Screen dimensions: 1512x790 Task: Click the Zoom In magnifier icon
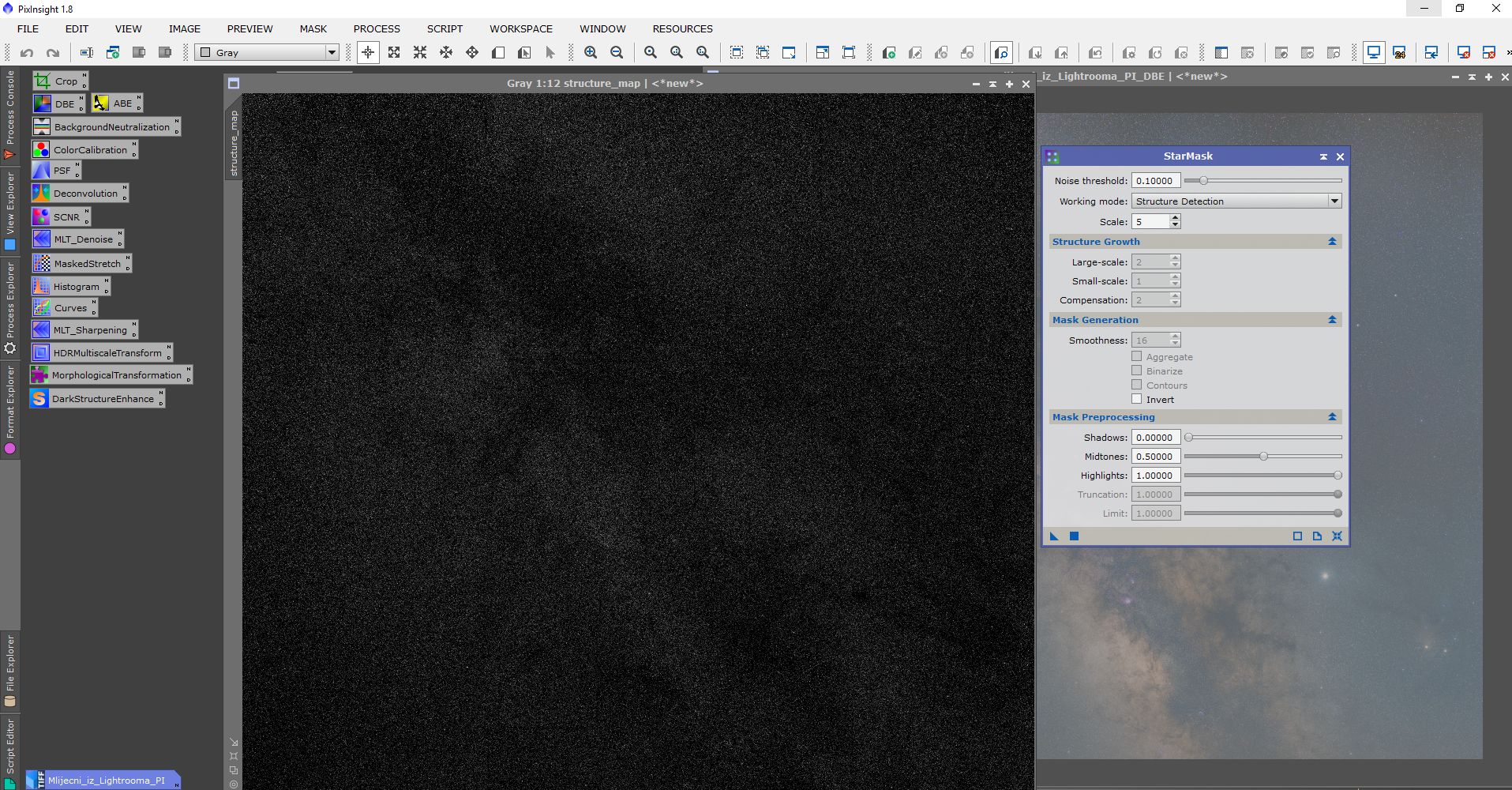591,53
